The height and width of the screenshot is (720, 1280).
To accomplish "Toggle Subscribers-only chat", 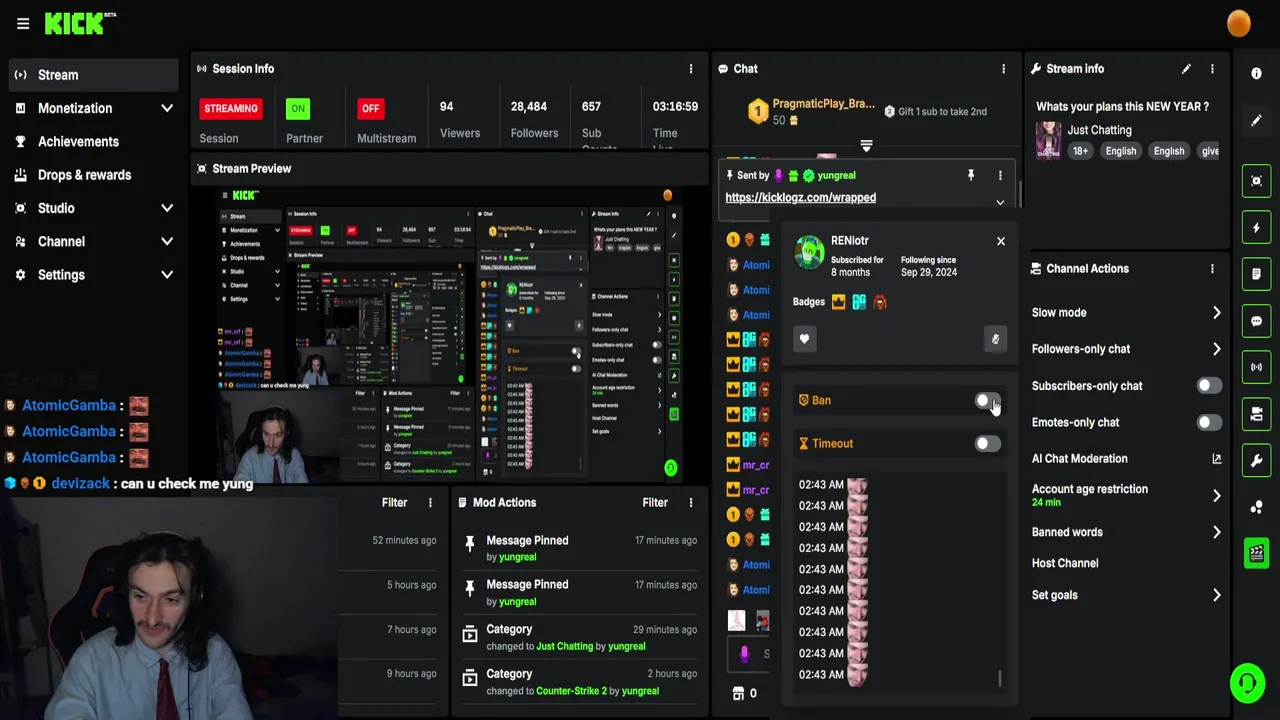I will point(1208,386).
